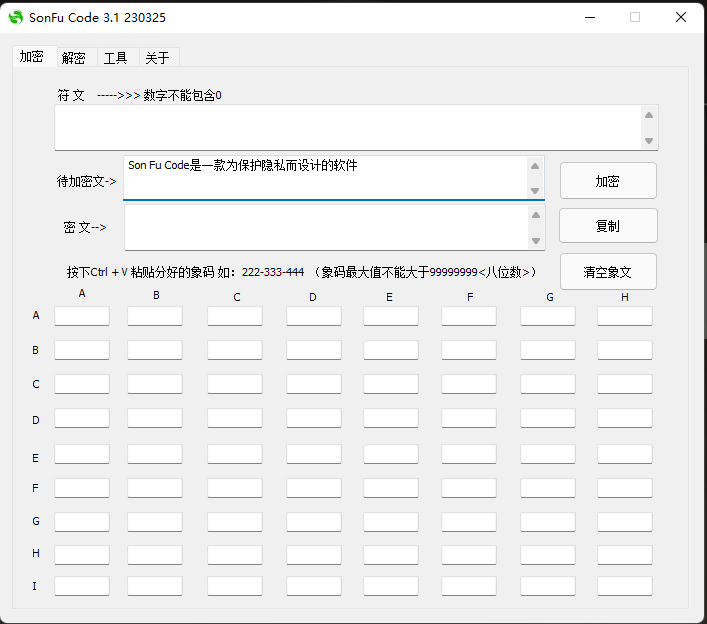Viewport: 707px width, 624px height.
Task: Click grid cell at row I column A
Action: pyautogui.click(x=82, y=586)
